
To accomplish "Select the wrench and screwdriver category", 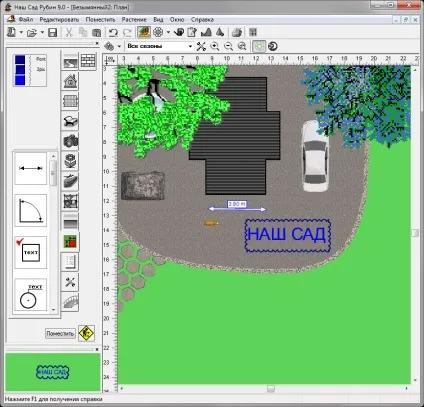I will click(x=70, y=282).
